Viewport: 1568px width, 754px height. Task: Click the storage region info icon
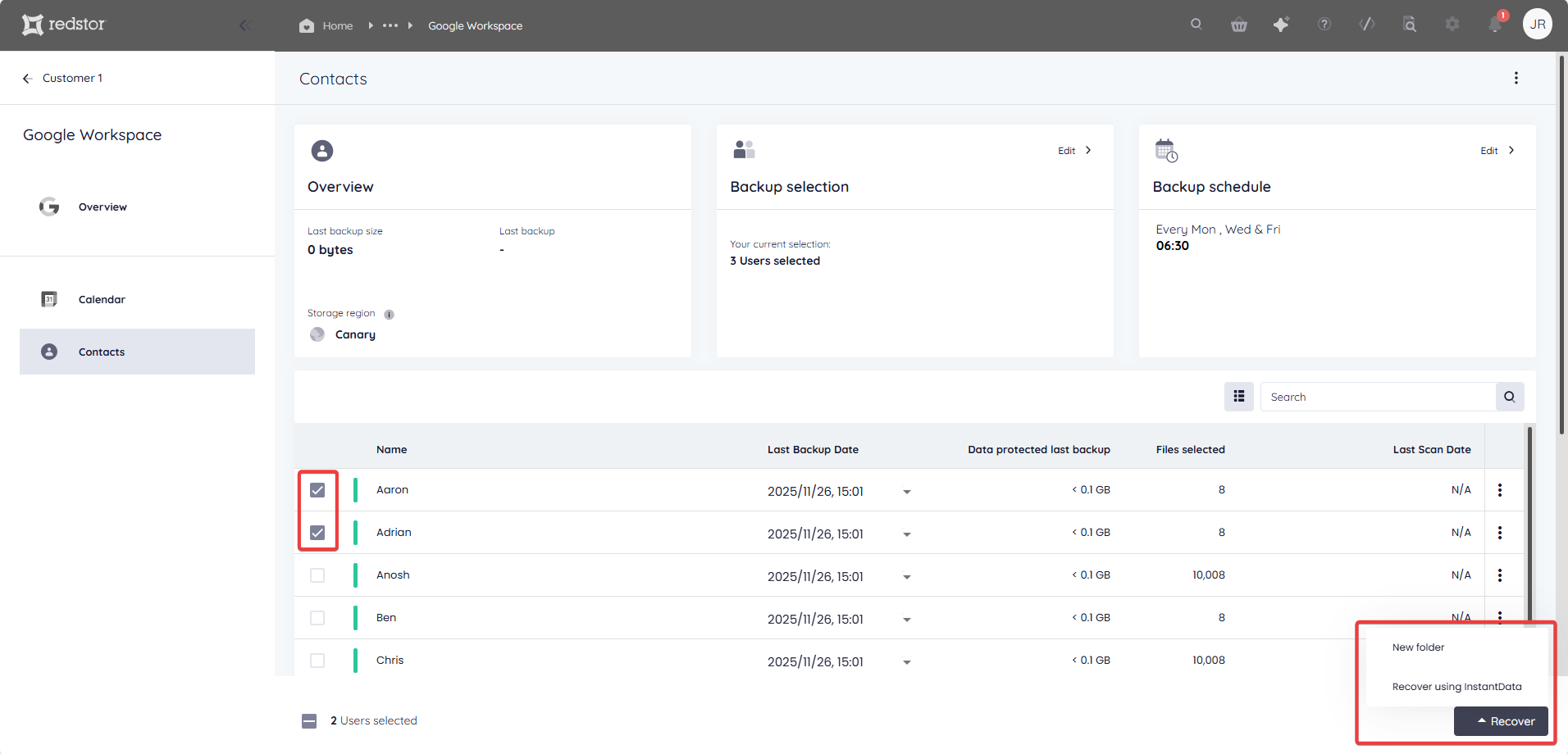point(389,314)
